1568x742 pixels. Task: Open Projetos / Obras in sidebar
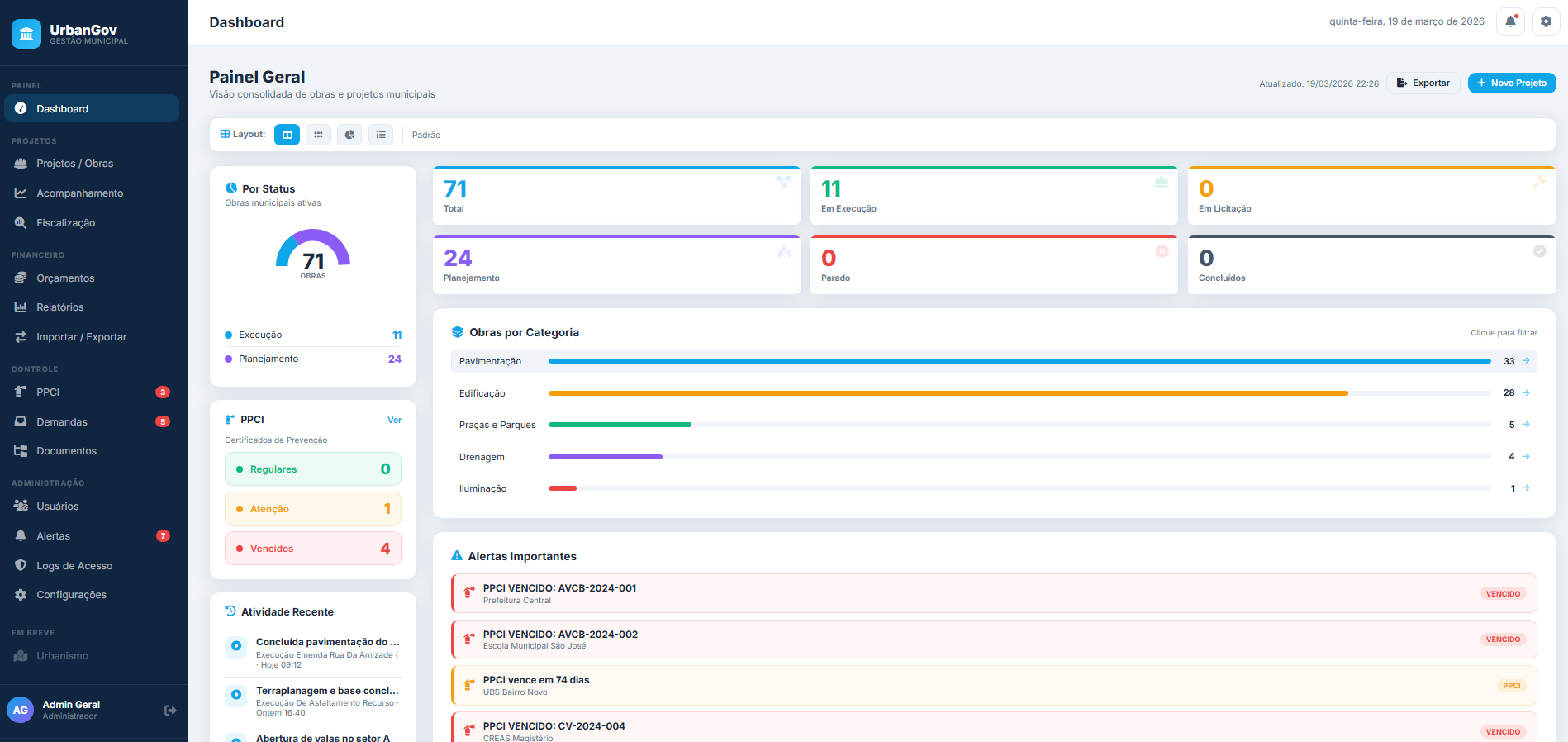(x=92, y=164)
